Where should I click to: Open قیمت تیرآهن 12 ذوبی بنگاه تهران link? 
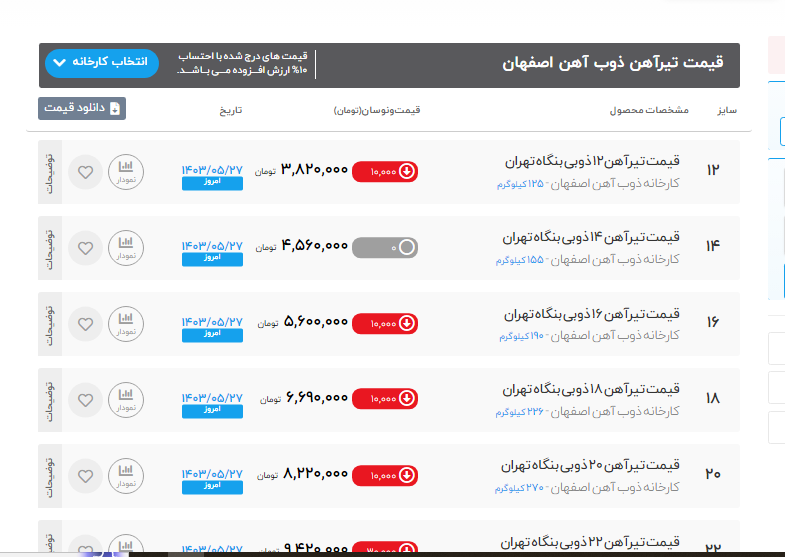(x=591, y=161)
